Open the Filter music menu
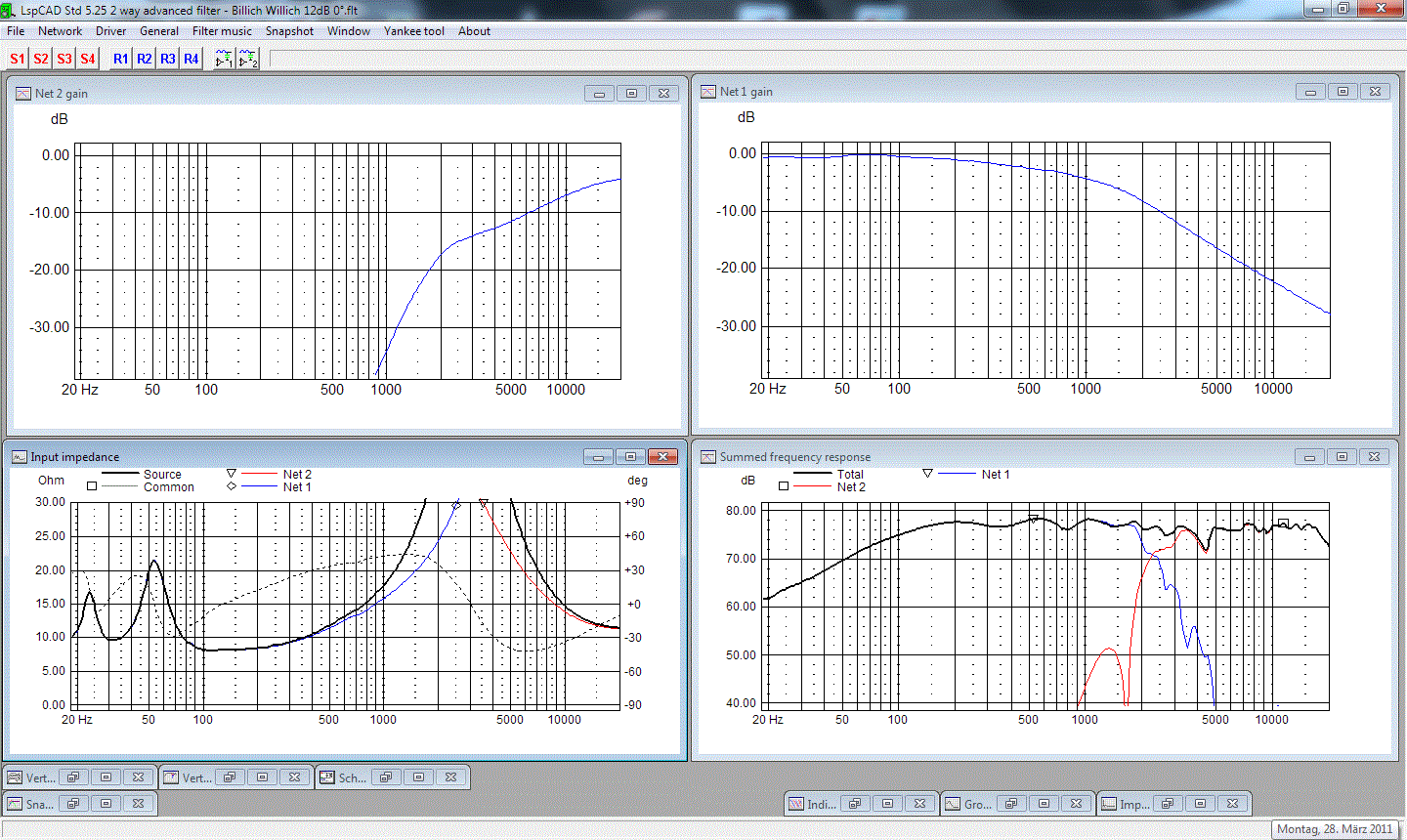The height and width of the screenshot is (840, 1407). click(x=222, y=31)
